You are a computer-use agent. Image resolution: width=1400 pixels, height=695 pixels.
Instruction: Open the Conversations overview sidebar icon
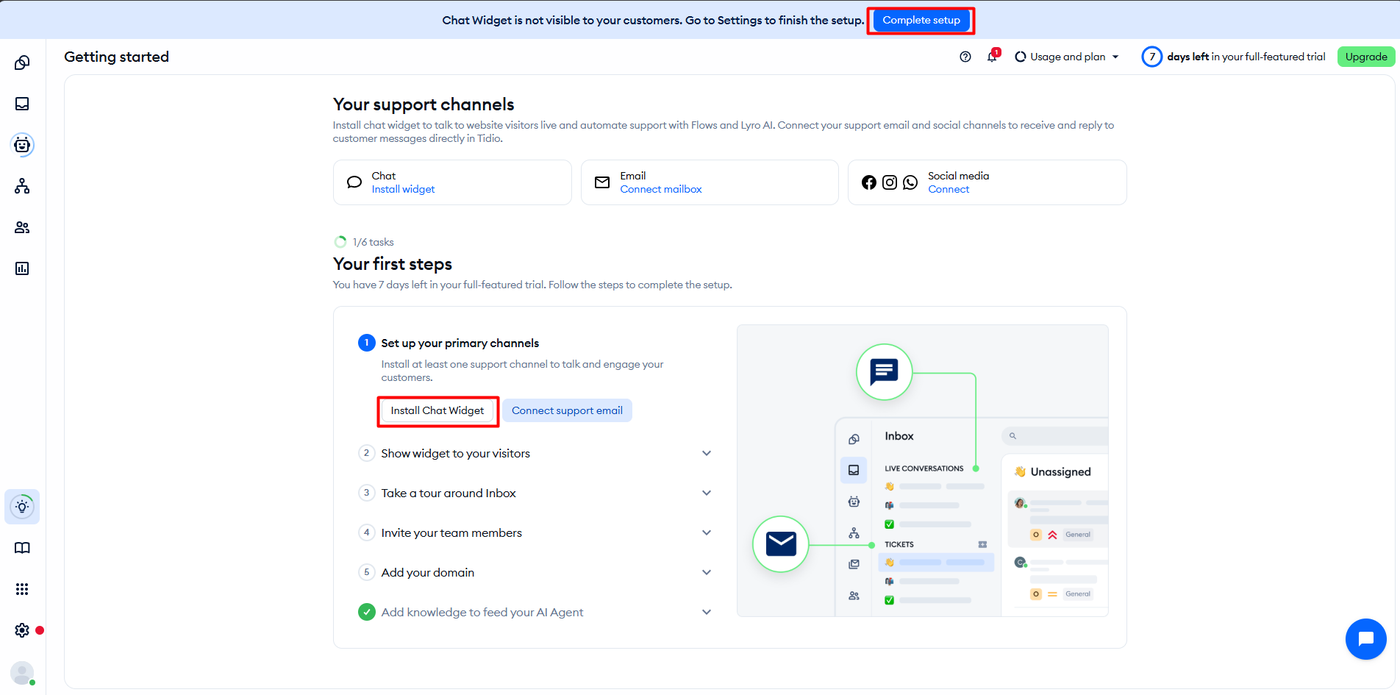22,63
